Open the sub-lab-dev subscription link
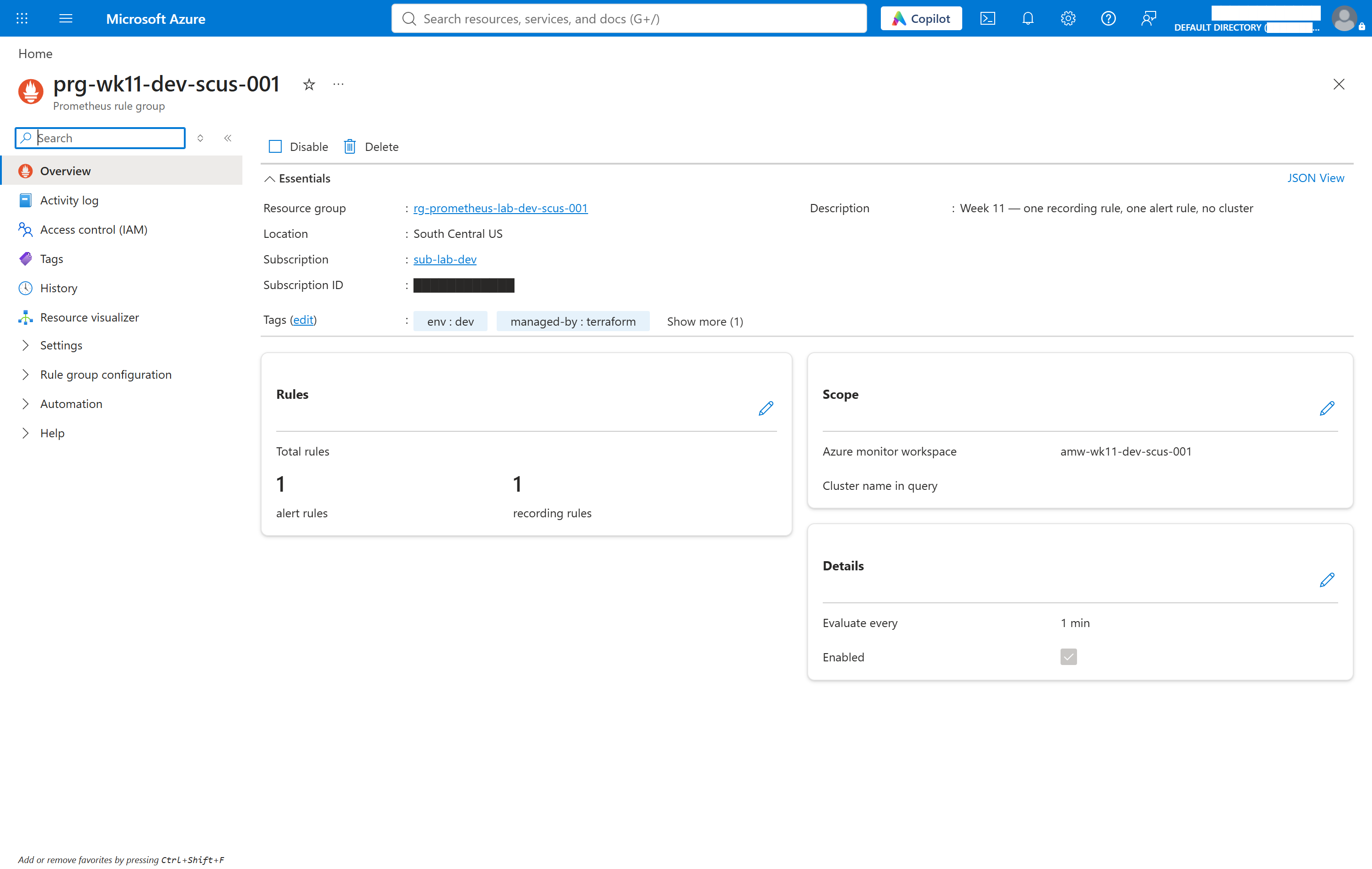Viewport: 1372px width, 869px height. [x=445, y=259]
